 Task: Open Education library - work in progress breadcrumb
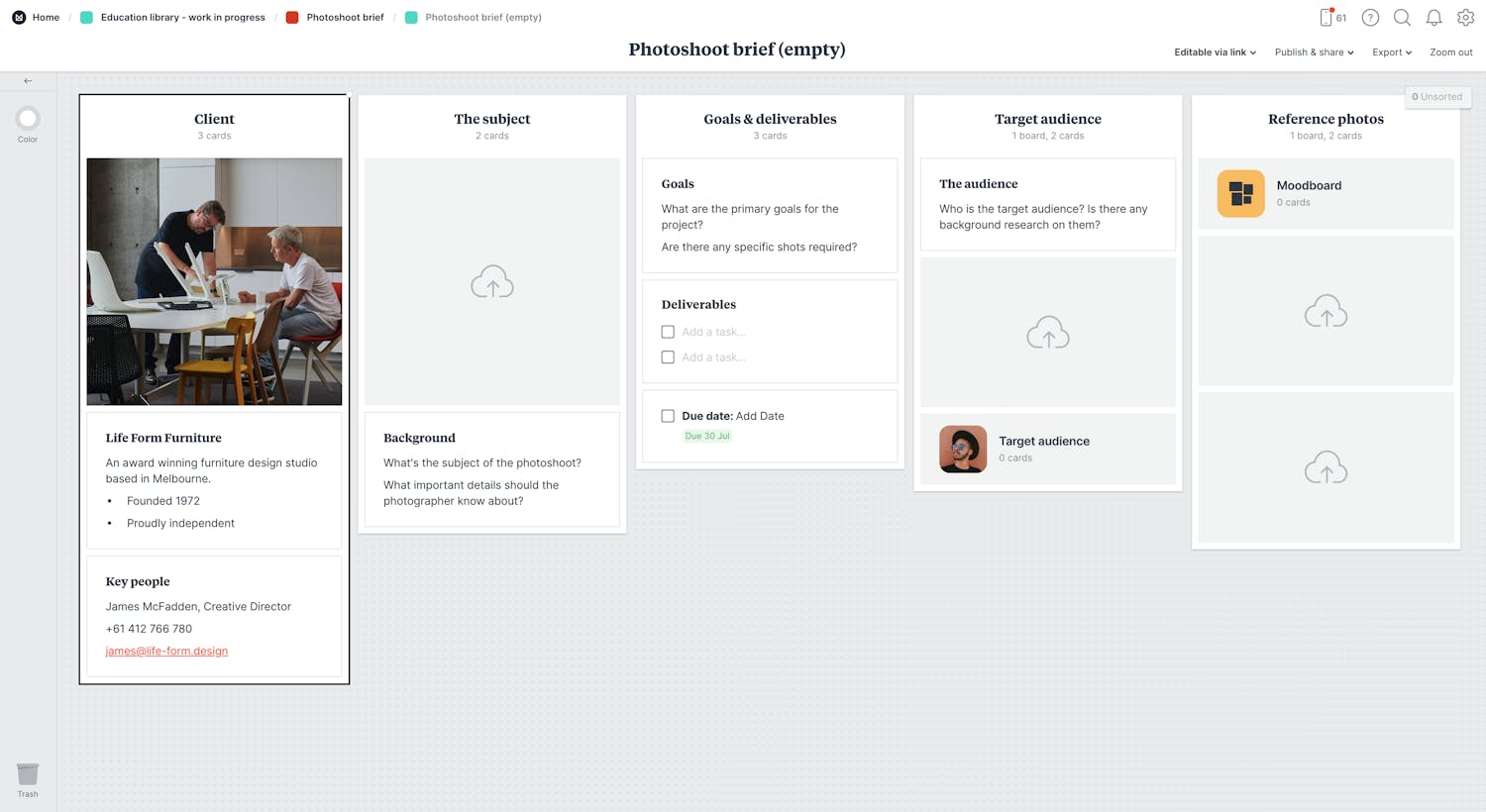(182, 17)
